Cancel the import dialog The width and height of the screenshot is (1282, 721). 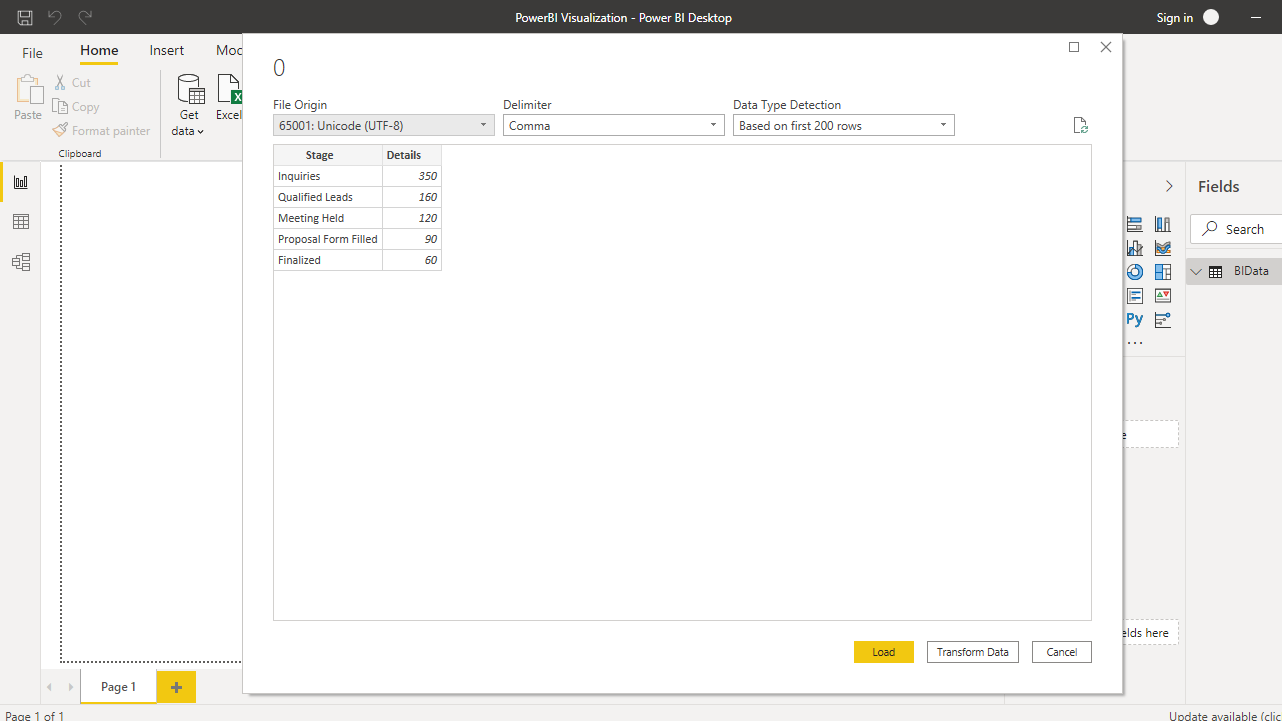1061,652
